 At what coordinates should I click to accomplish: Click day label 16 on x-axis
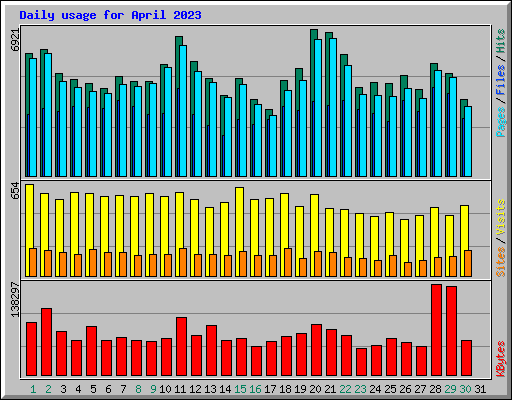255,389
